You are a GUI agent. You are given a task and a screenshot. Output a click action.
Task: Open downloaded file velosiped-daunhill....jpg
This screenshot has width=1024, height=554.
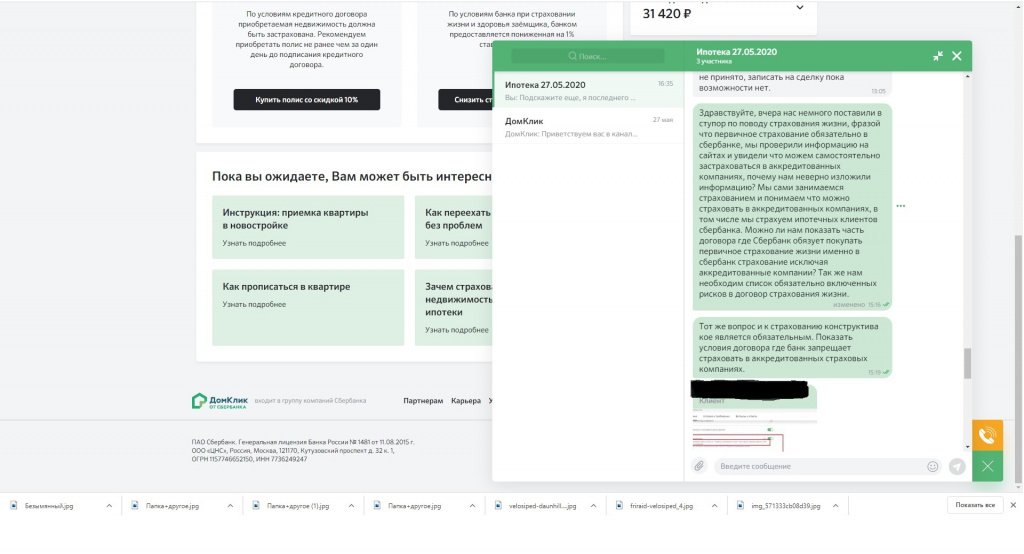coord(542,506)
